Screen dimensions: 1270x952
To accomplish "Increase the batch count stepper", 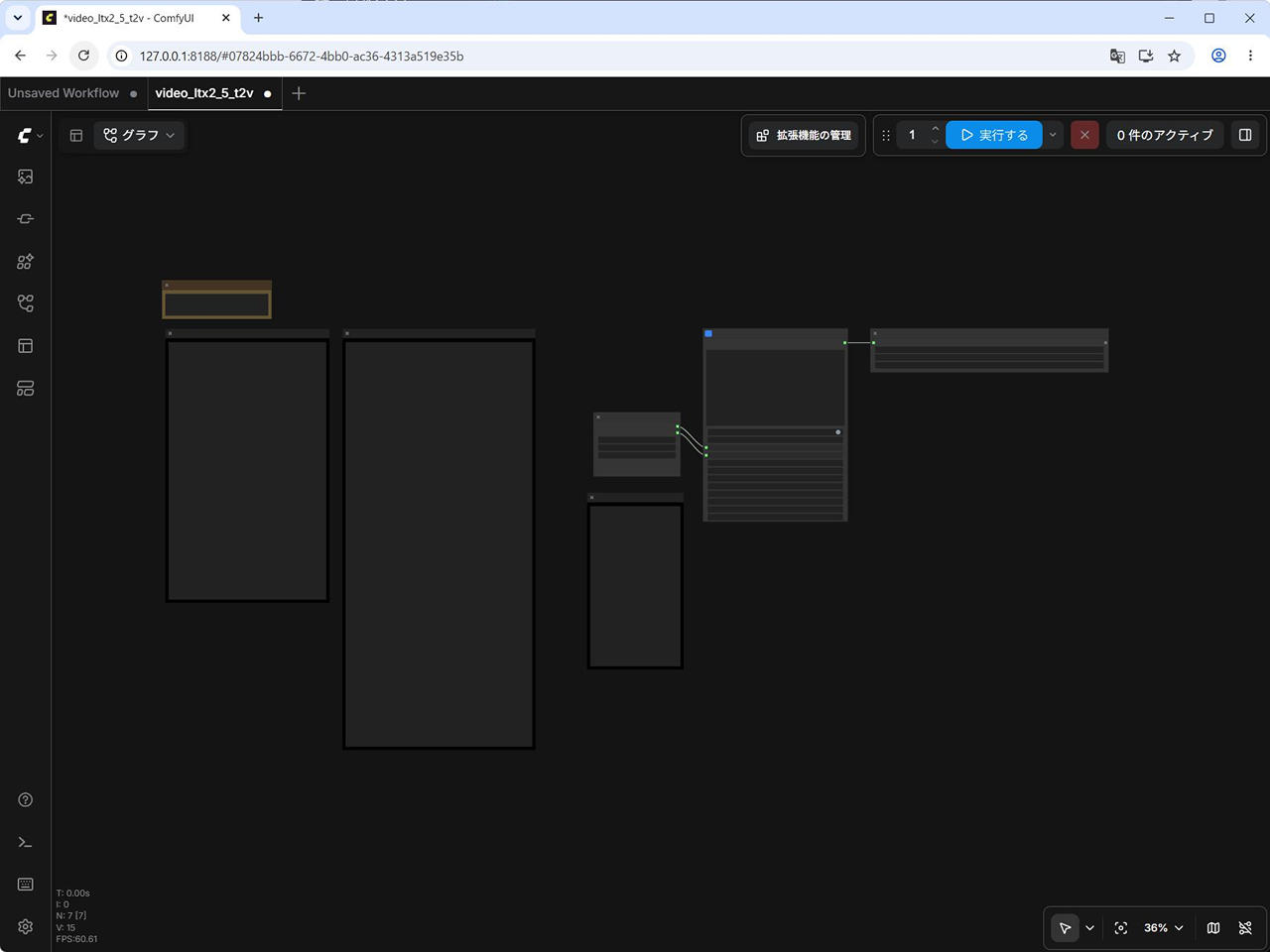I will point(935,129).
